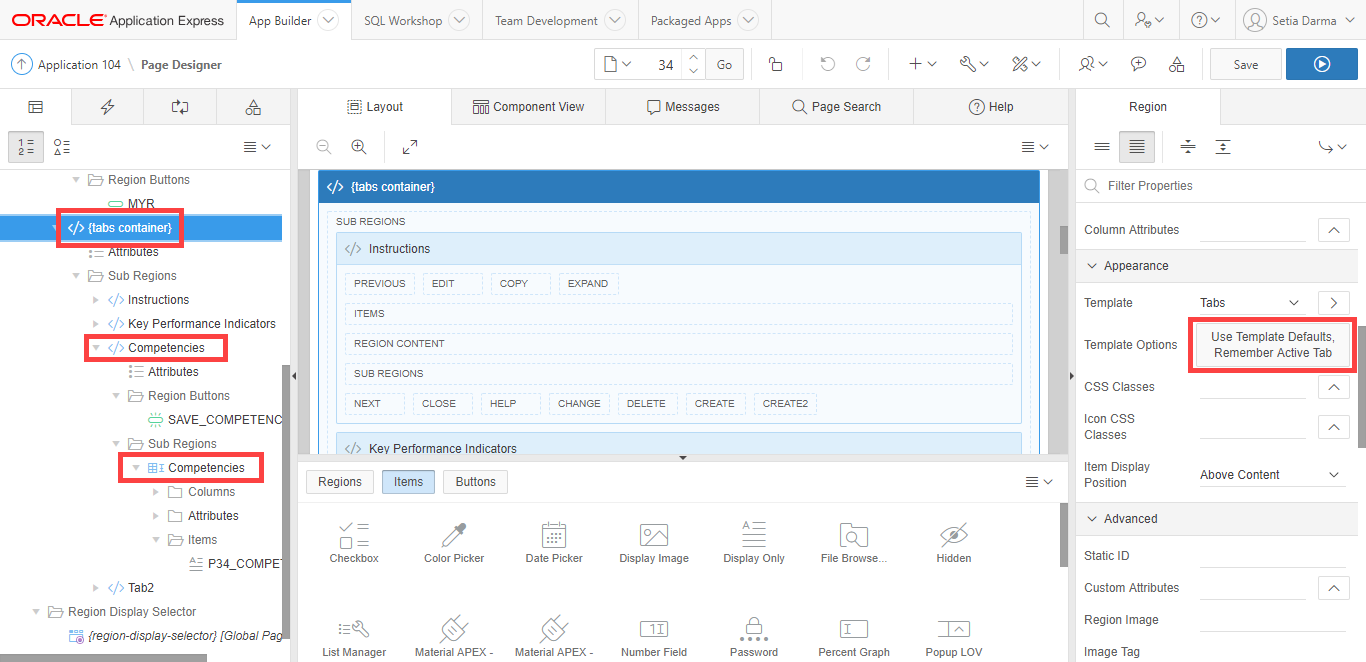This screenshot has height=662, width=1366.
Task: Open the Page Search tab
Action: tap(836, 107)
